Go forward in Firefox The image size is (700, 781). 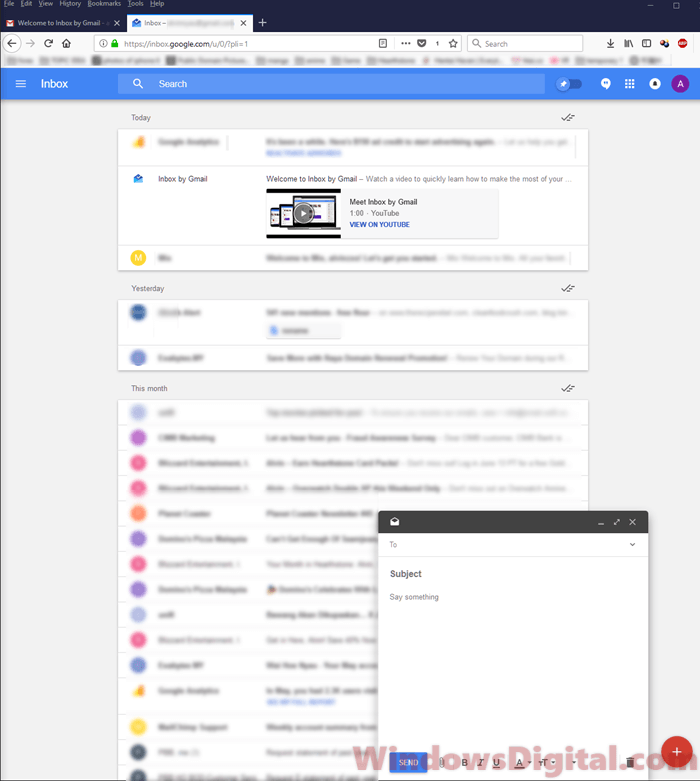point(30,43)
